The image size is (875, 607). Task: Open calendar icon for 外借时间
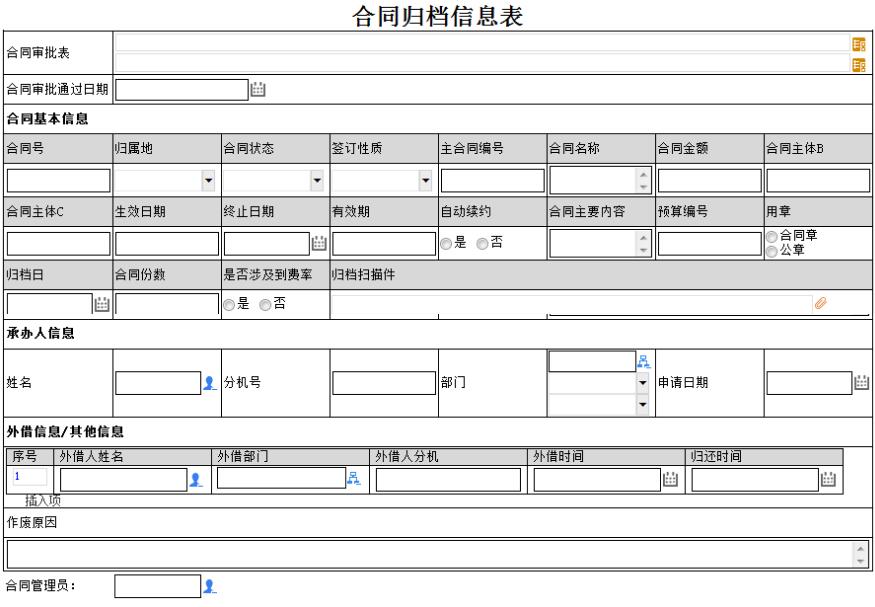pyautogui.click(x=670, y=479)
